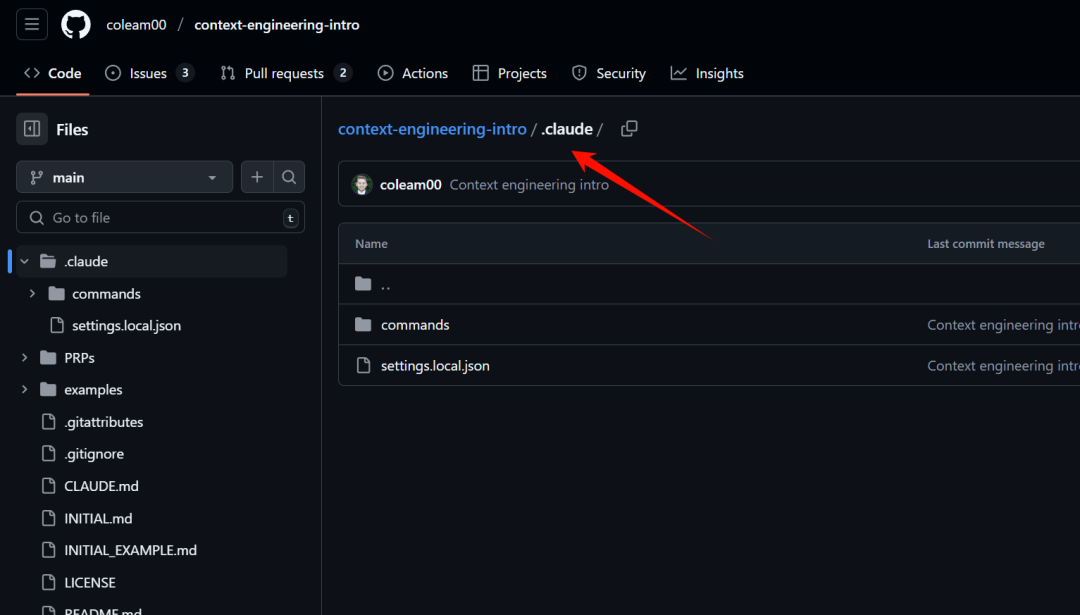Screen dimensions: 1080x615
Task: Open .gitignore file in tree
Action: coord(94,454)
